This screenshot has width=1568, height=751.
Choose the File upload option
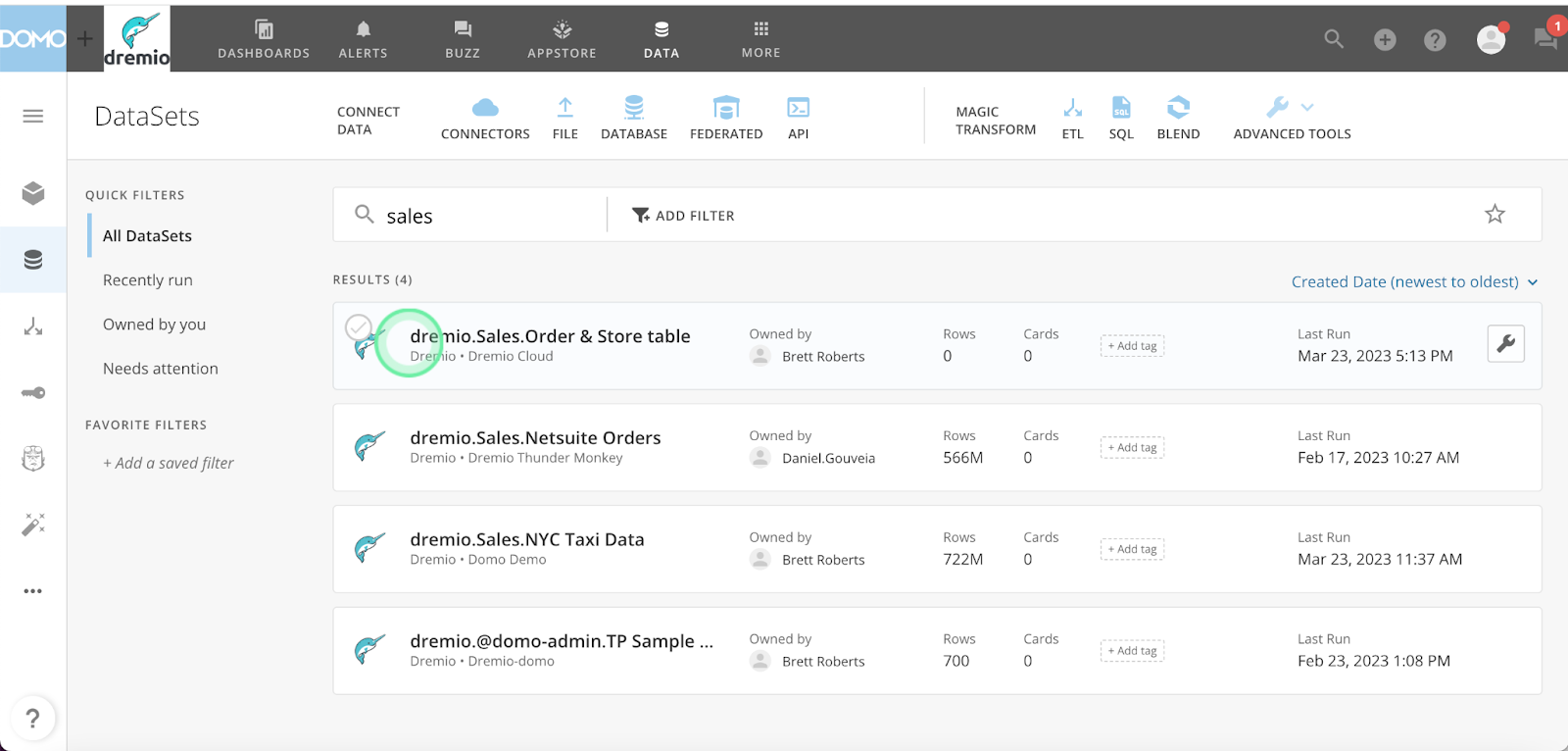[565, 119]
